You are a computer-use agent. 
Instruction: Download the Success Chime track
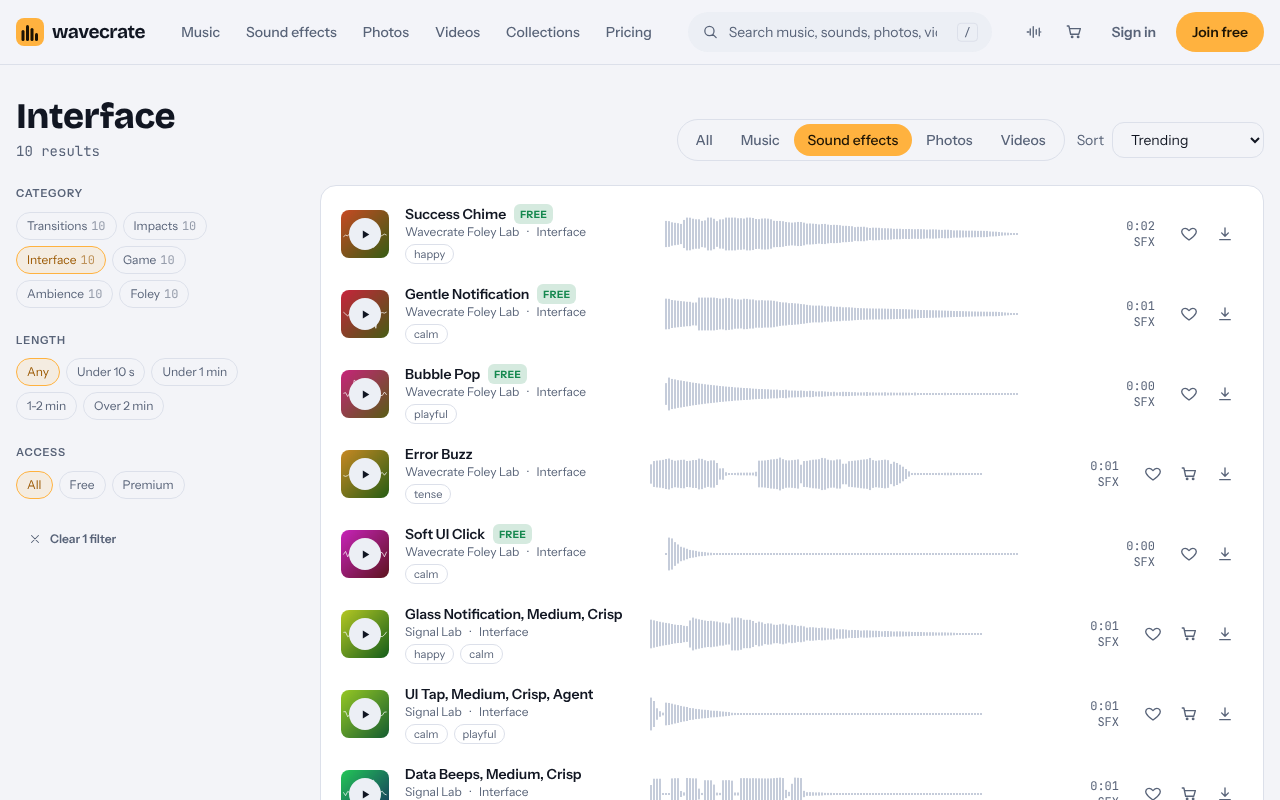1225,234
